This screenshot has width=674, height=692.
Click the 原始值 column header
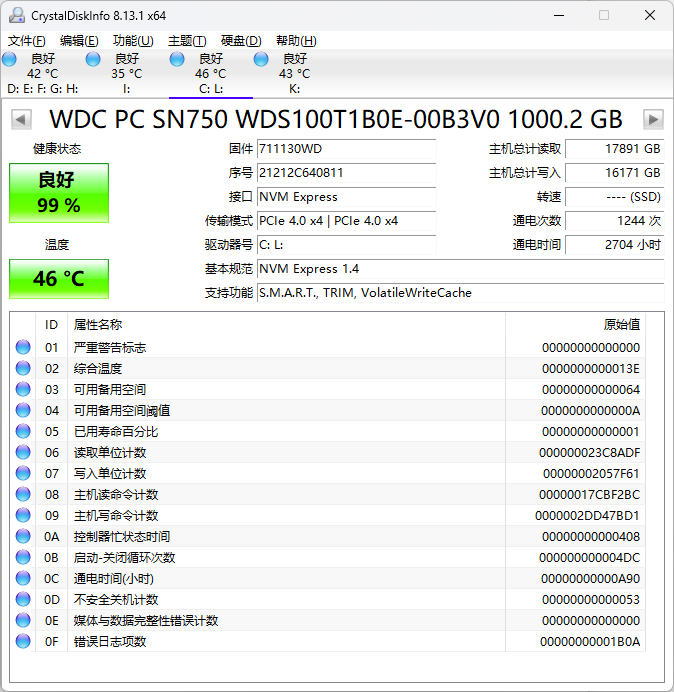tap(575, 325)
